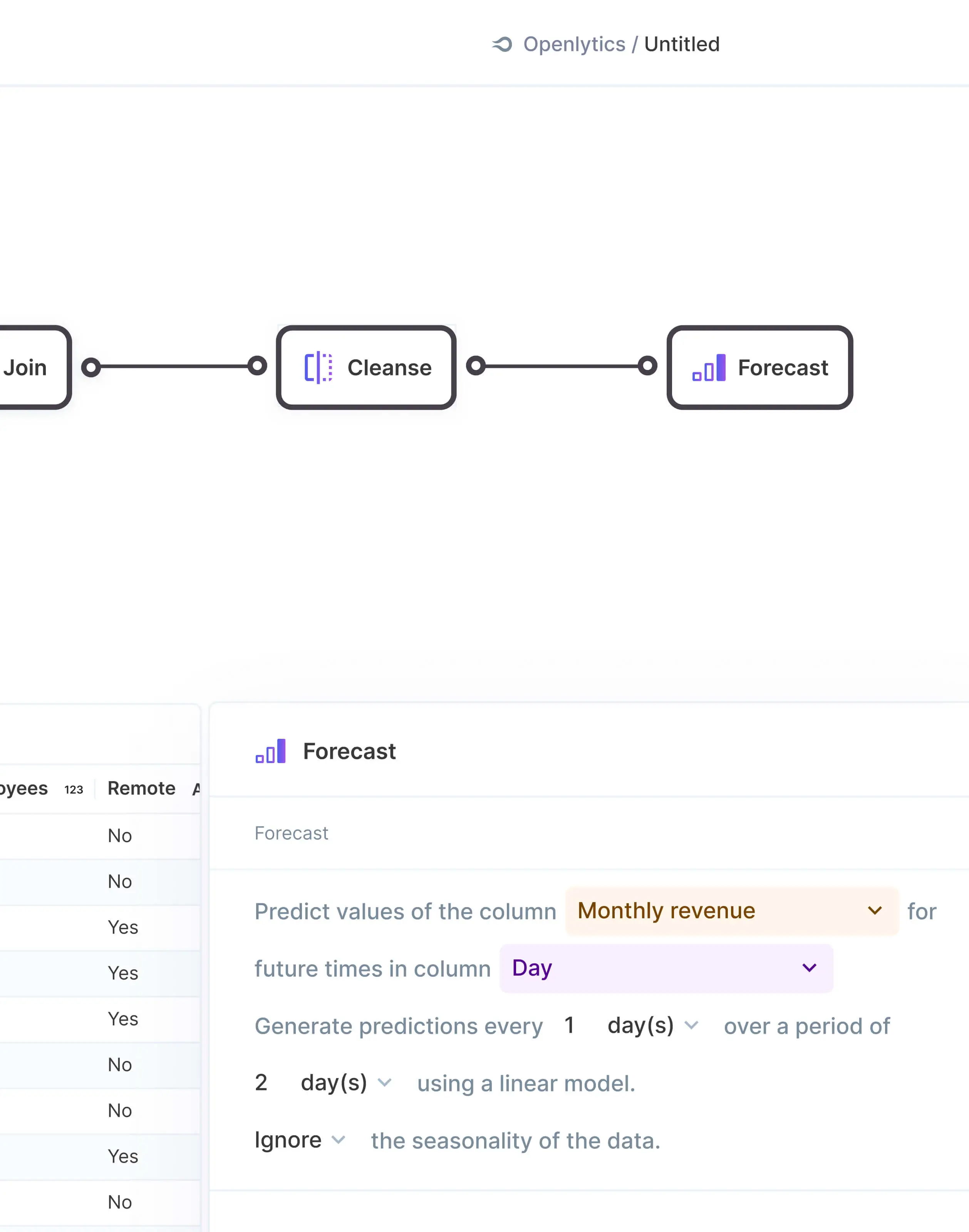Click the period value 2 field
Screen dimensions: 969x1232
(x=261, y=1083)
